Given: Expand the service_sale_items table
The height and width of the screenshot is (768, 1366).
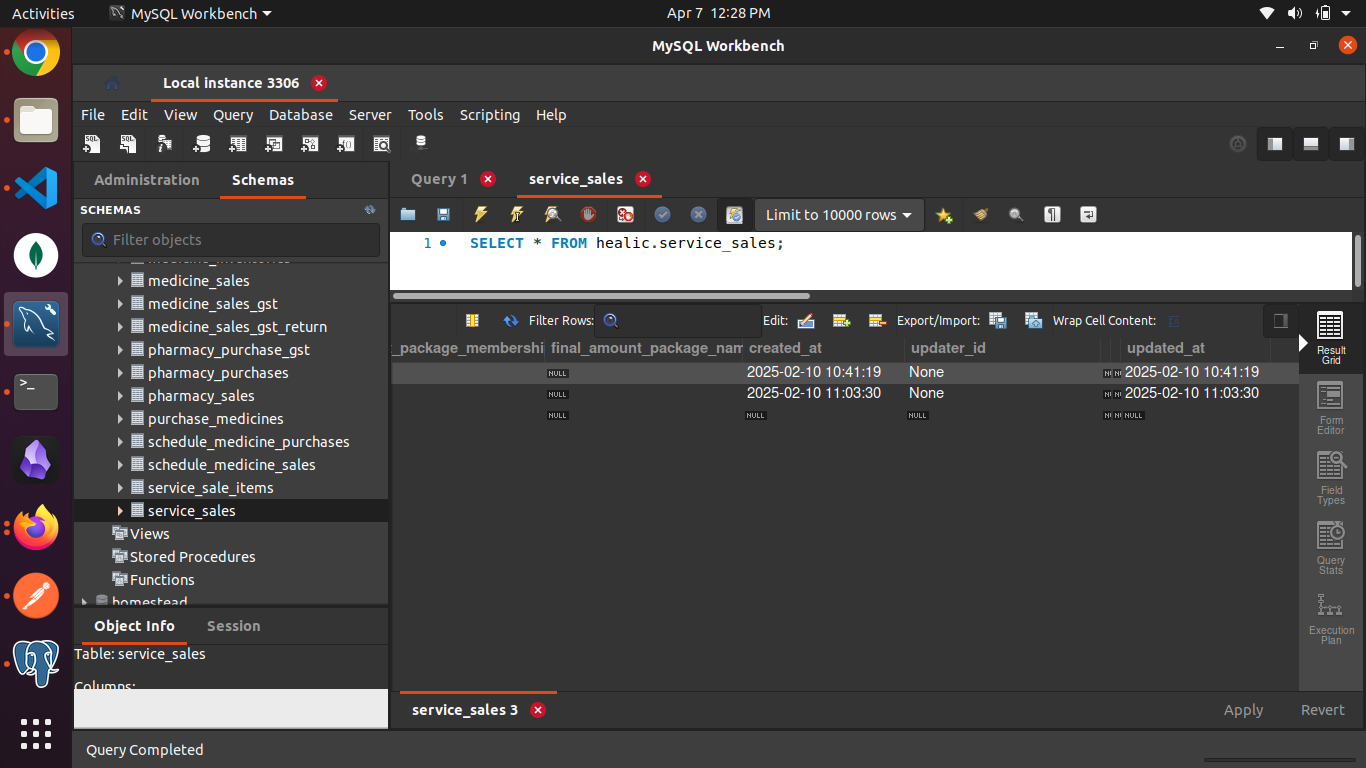Looking at the screenshot, I should [121, 488].
